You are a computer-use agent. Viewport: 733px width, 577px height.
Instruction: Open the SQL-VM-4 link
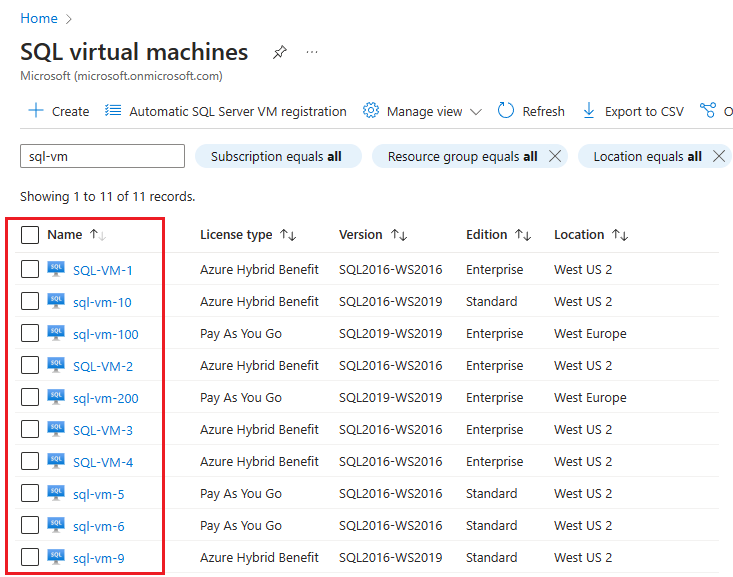[x=103, y=462]
